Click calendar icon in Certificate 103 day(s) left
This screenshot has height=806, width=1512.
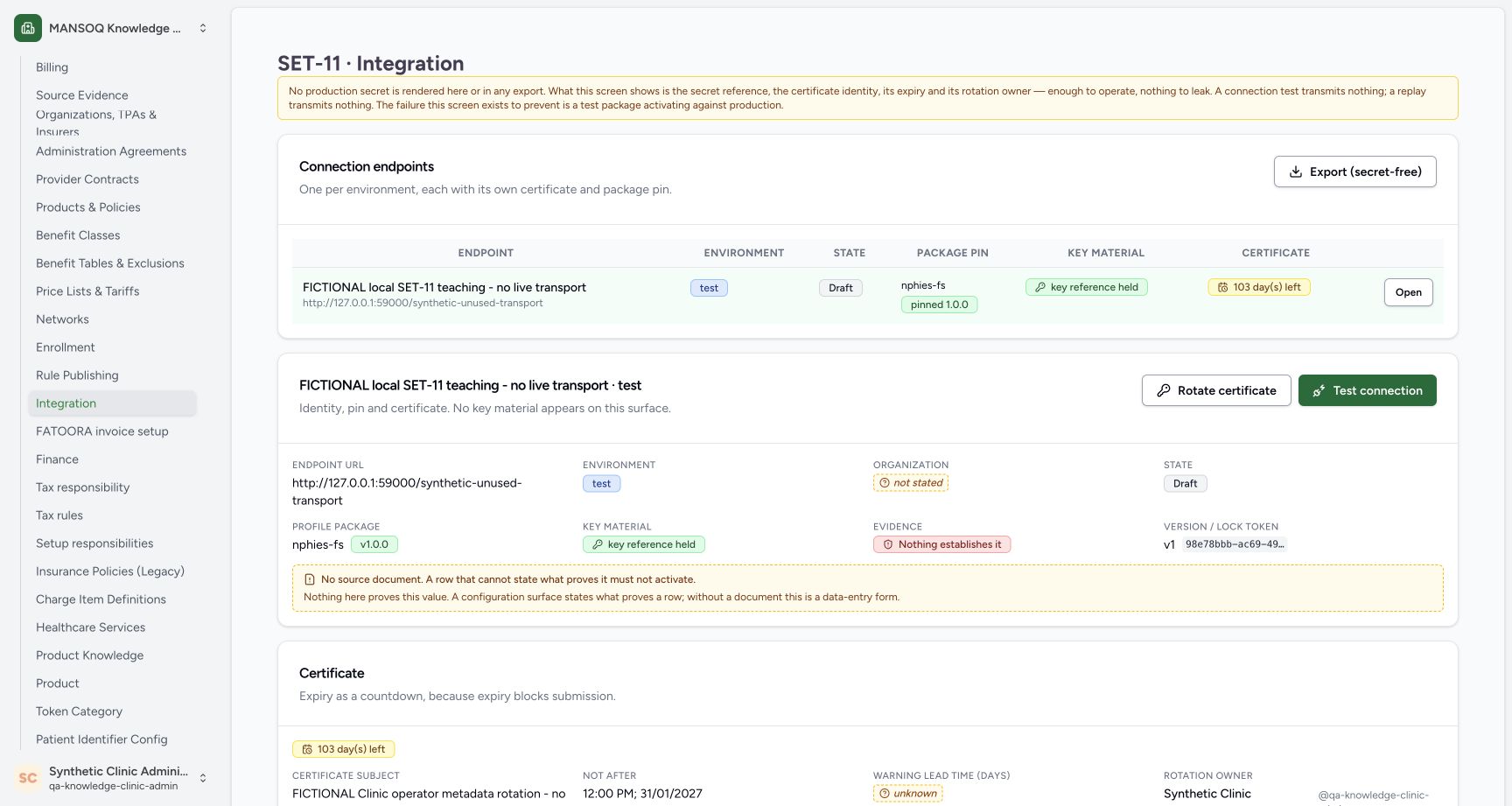[x=307, y=749]
